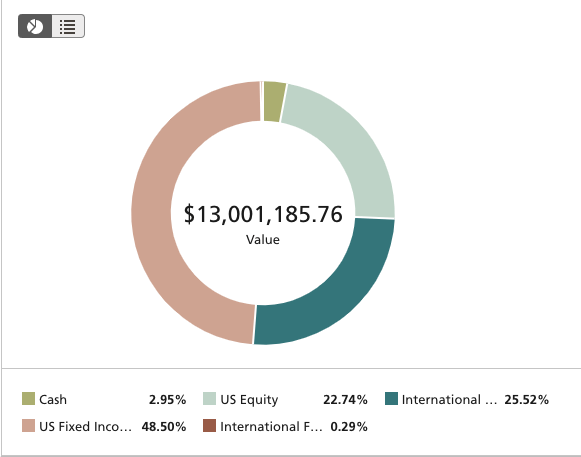
Task: Switch to pie chart view
Action: pyautogui.click(x=35, y=26)
